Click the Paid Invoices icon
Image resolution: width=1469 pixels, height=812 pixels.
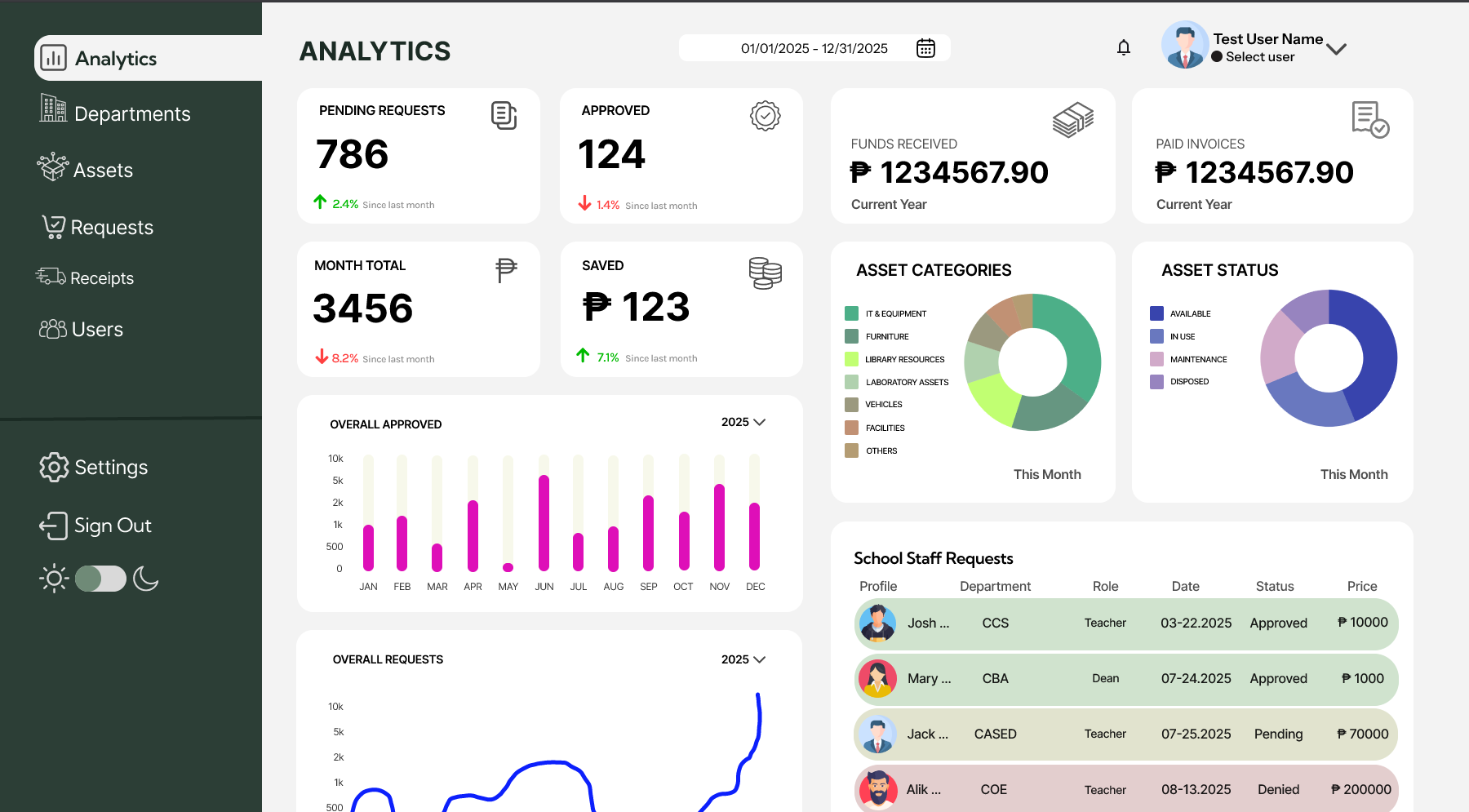[1369, 120]
